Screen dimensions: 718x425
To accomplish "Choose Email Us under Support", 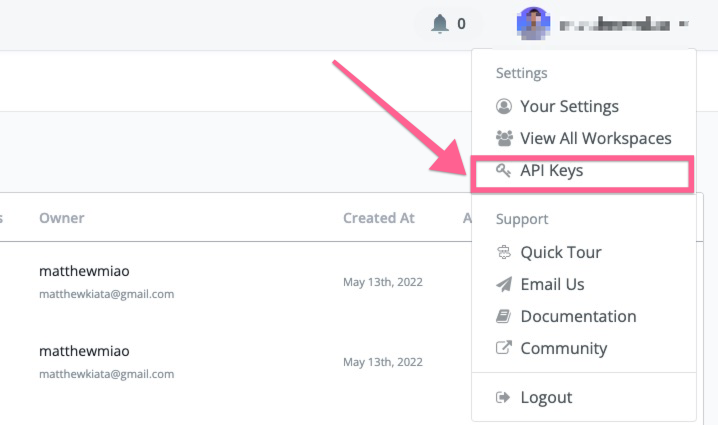I will tap(552, 284).
